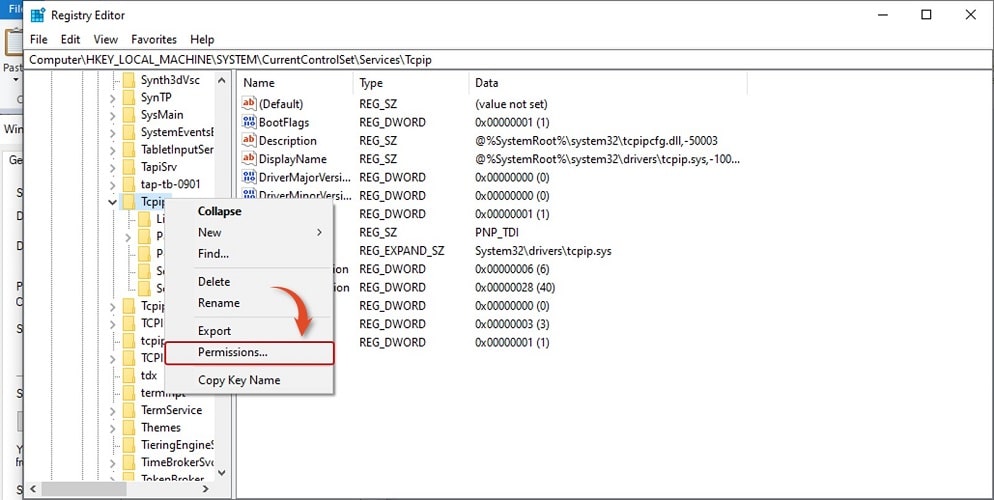Viewport: 994px width, 500px height.
Task: Open the New submenu
Action: point(249,232)
